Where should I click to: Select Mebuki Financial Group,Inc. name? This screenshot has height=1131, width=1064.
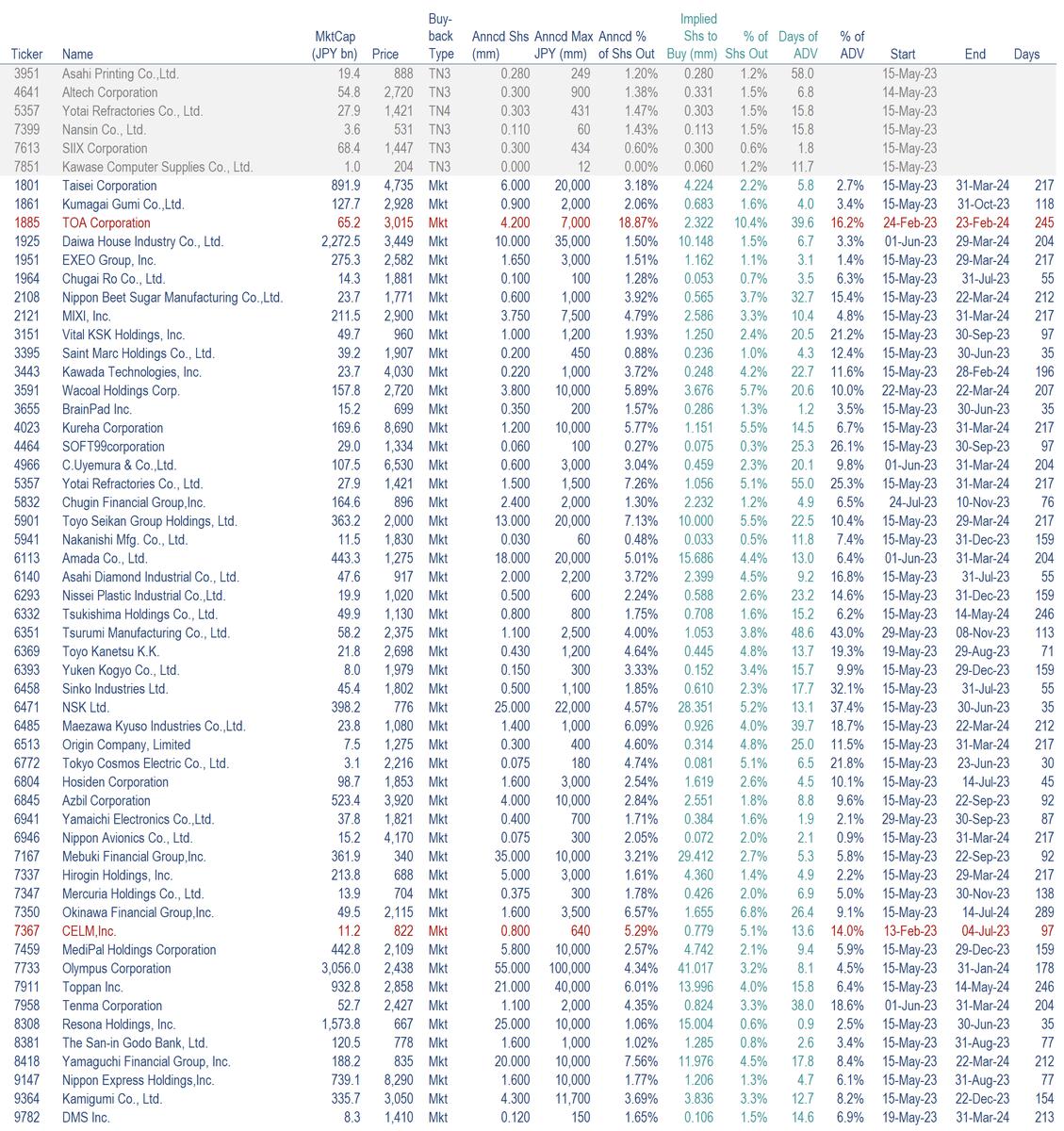click(134, 858)
